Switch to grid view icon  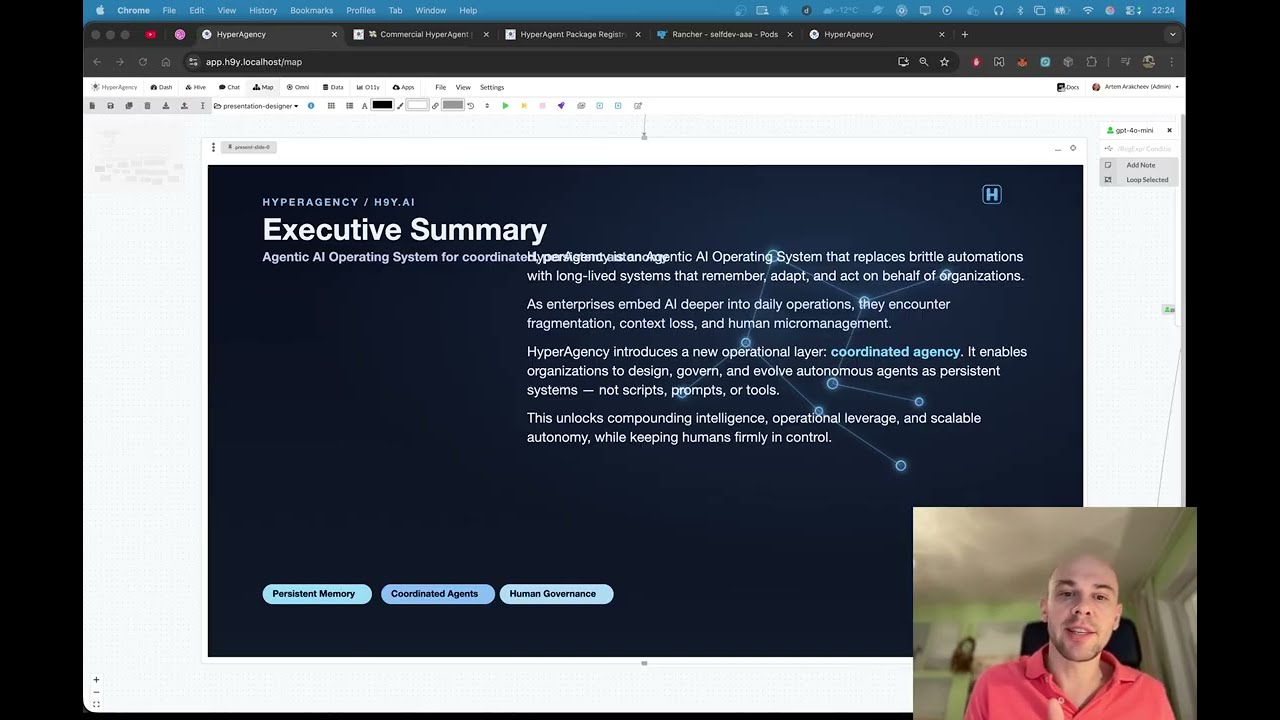(331, 105)
